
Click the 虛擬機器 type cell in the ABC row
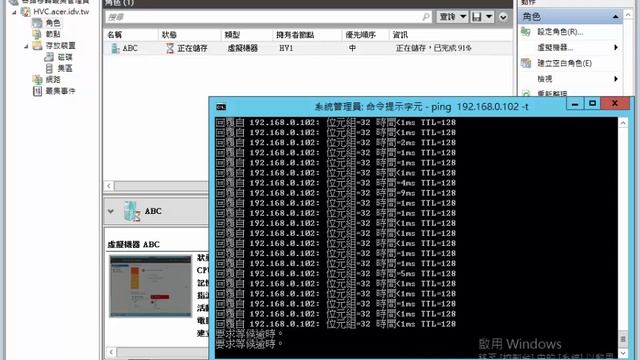[x=242, y=48]
